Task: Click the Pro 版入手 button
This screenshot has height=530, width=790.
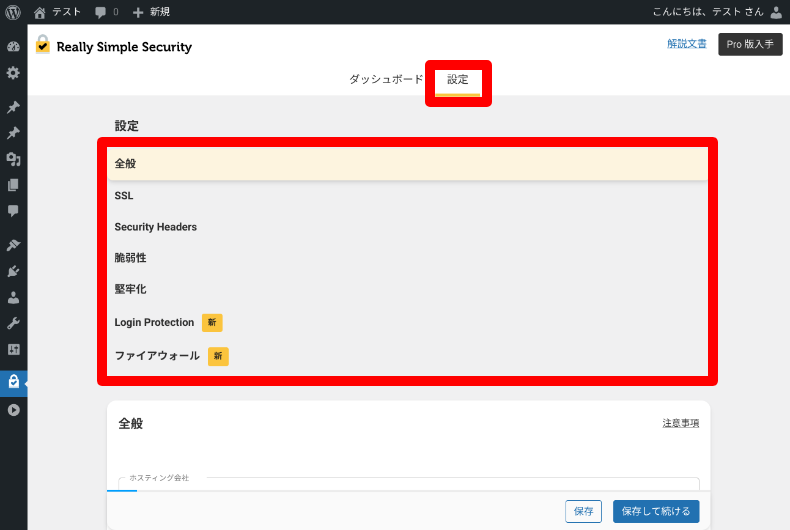Action: pos(750,44)
